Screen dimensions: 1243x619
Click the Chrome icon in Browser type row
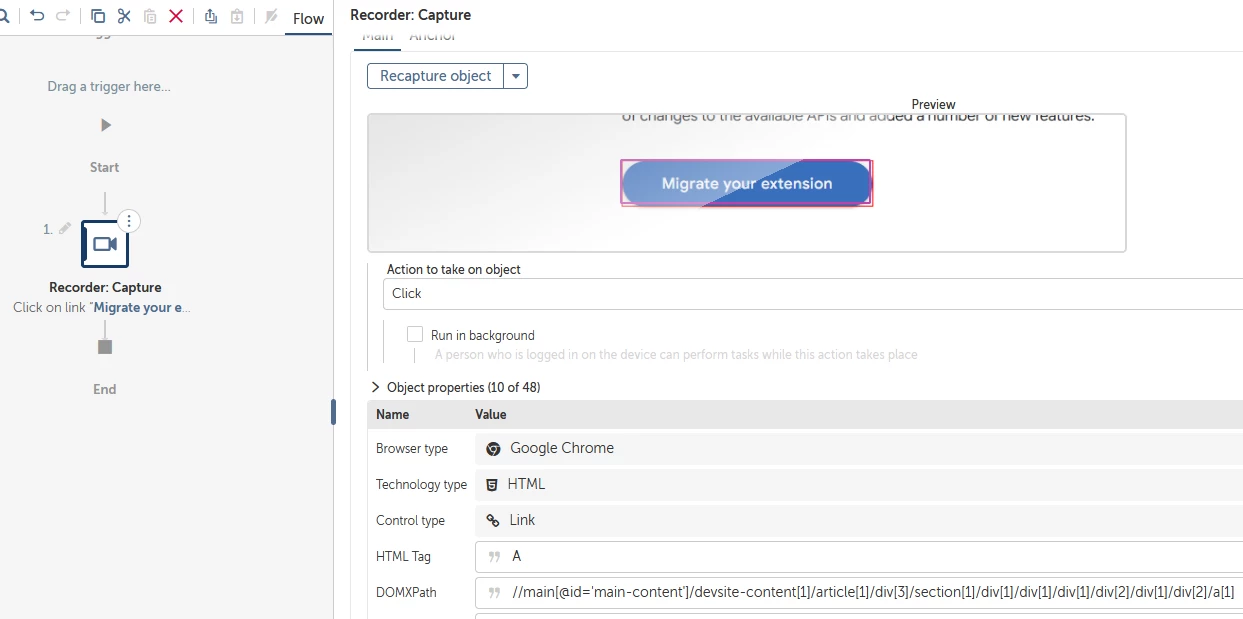pyautogui.click(x=493, y=449)
